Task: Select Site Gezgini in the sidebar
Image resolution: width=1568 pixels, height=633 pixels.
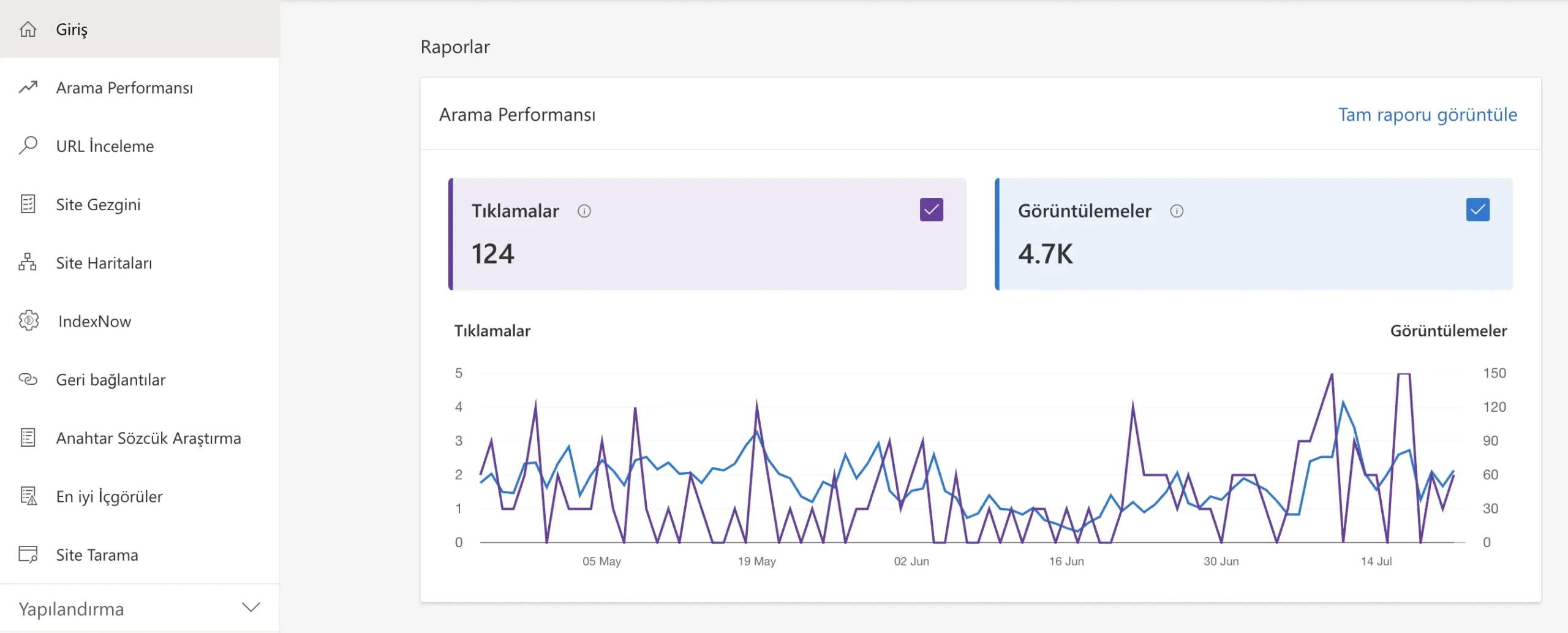Action: 140,204
